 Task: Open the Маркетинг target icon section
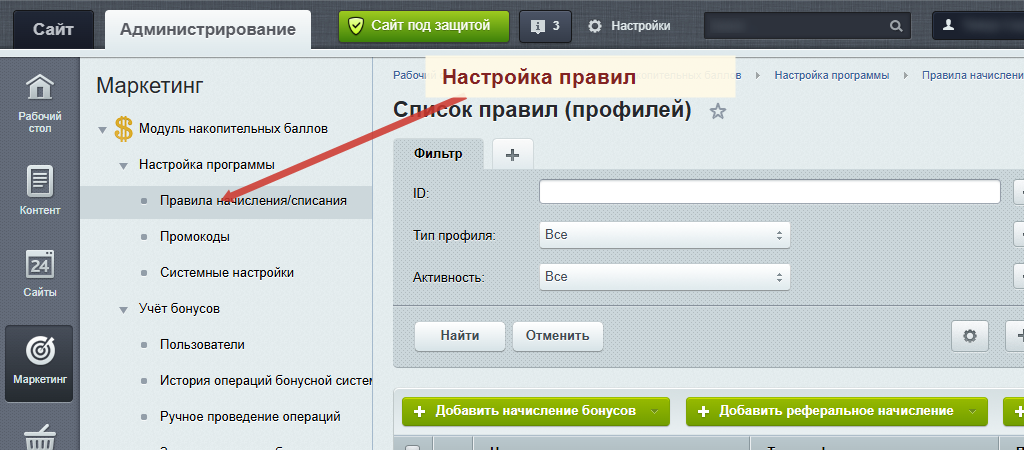pos(40,362)
